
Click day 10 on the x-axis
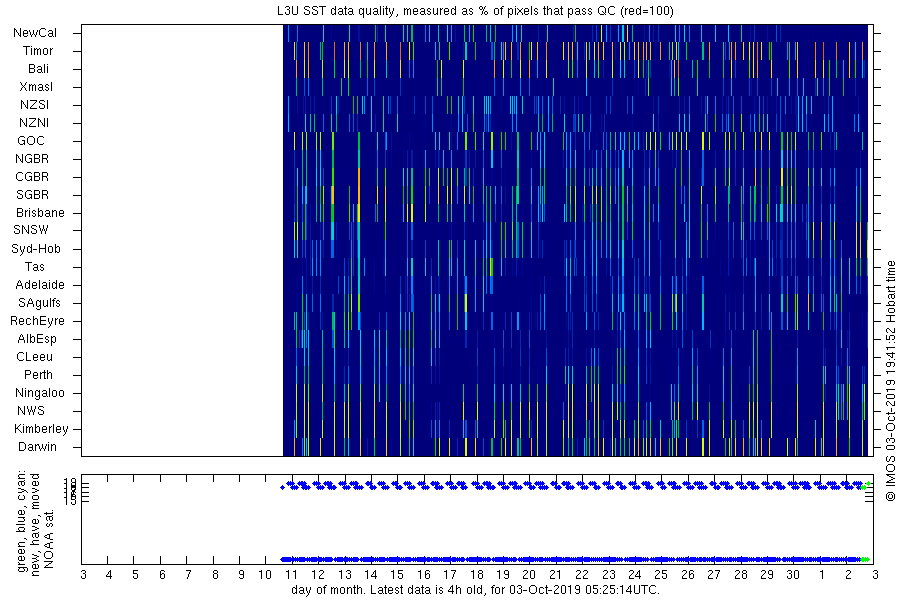265,575
